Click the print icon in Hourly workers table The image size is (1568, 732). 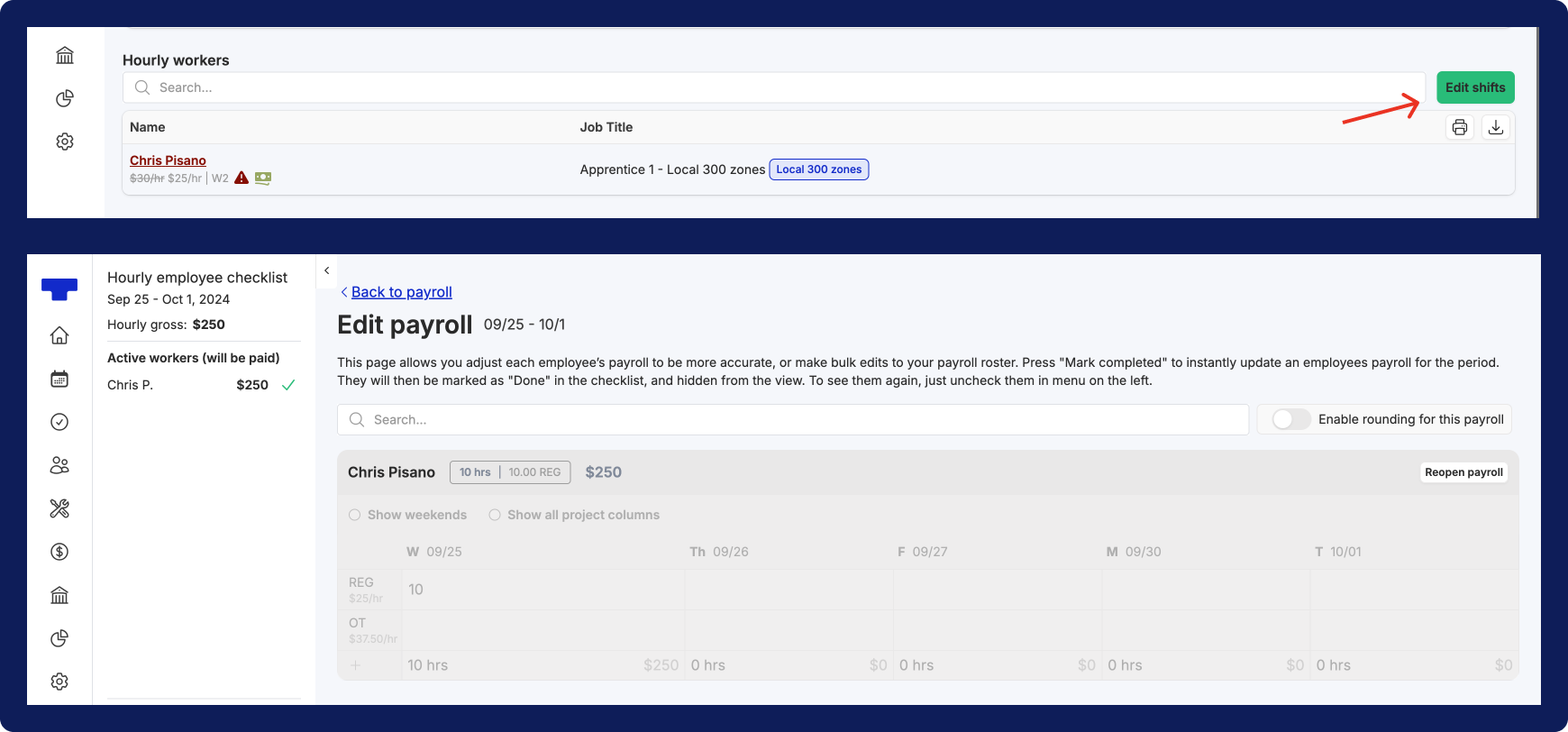[1460, 127]
